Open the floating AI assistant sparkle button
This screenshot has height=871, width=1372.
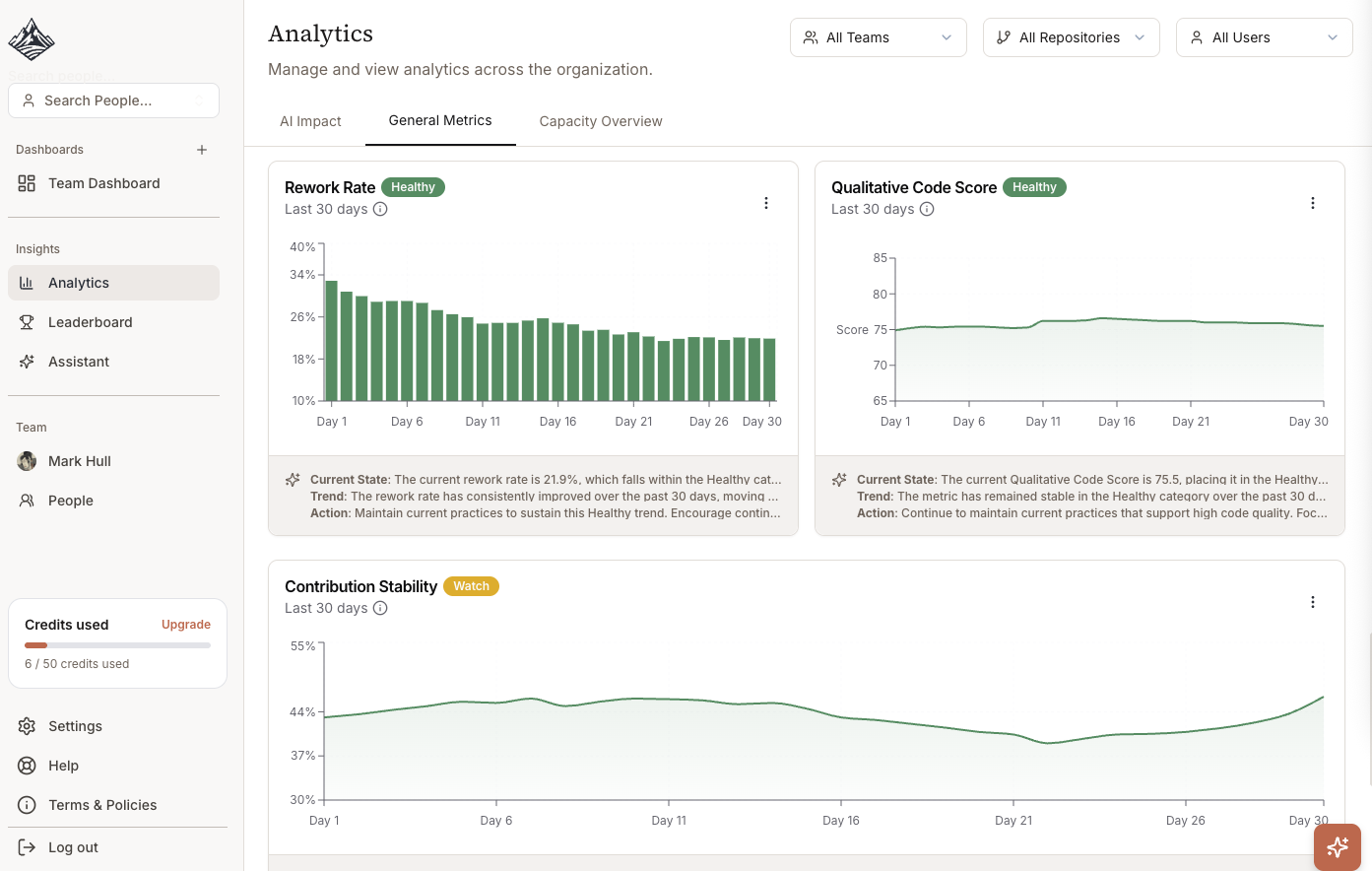coord(1338,847)
